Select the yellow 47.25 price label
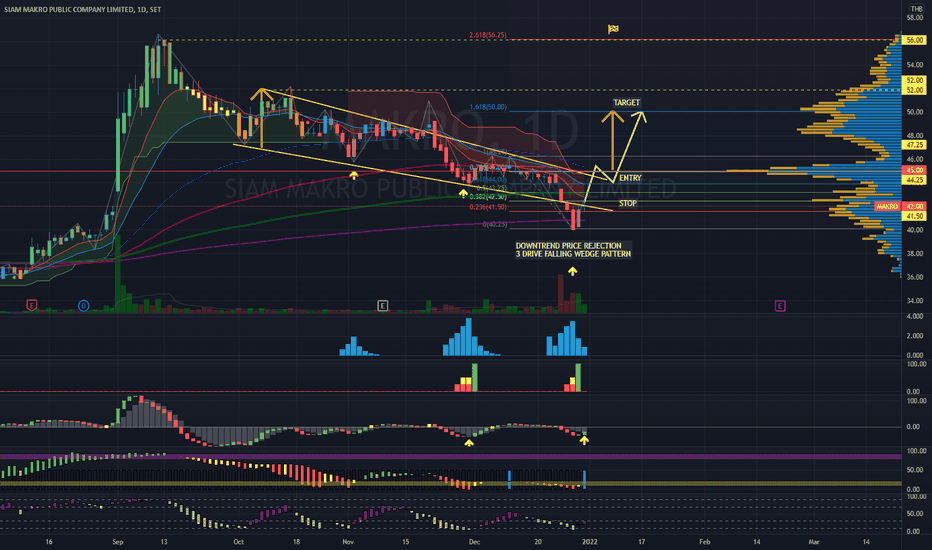932x550 pixels. [914, 145]
